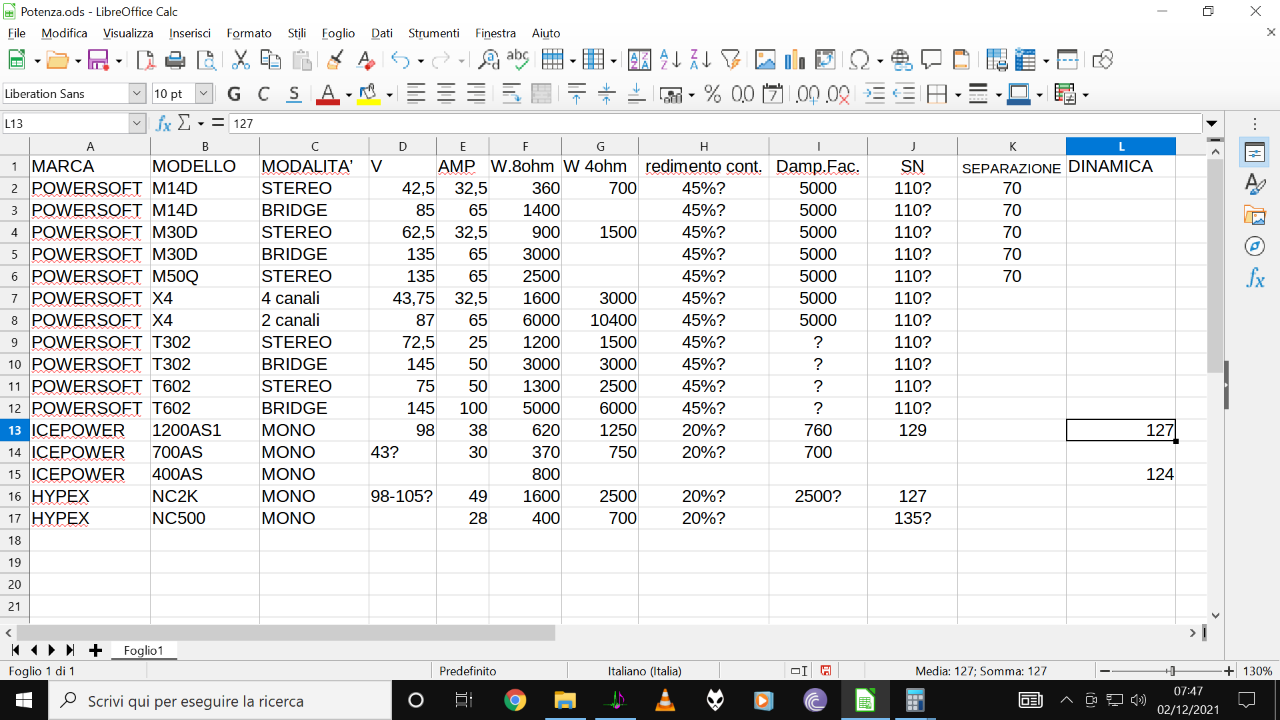Open the font size 10 pt dropdown
The width and height of the screenshot is (1280, 720).
[204, 94]
